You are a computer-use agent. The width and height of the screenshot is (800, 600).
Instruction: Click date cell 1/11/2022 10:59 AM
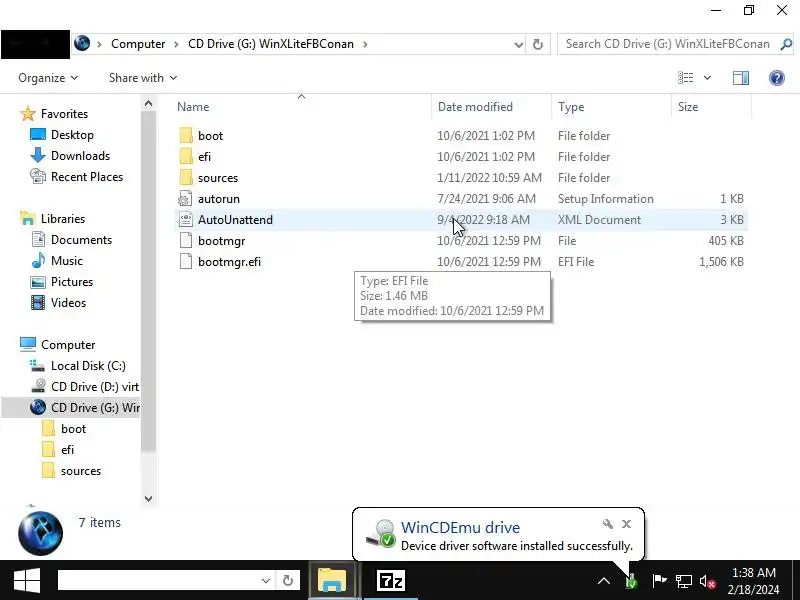tap(489, 178)
